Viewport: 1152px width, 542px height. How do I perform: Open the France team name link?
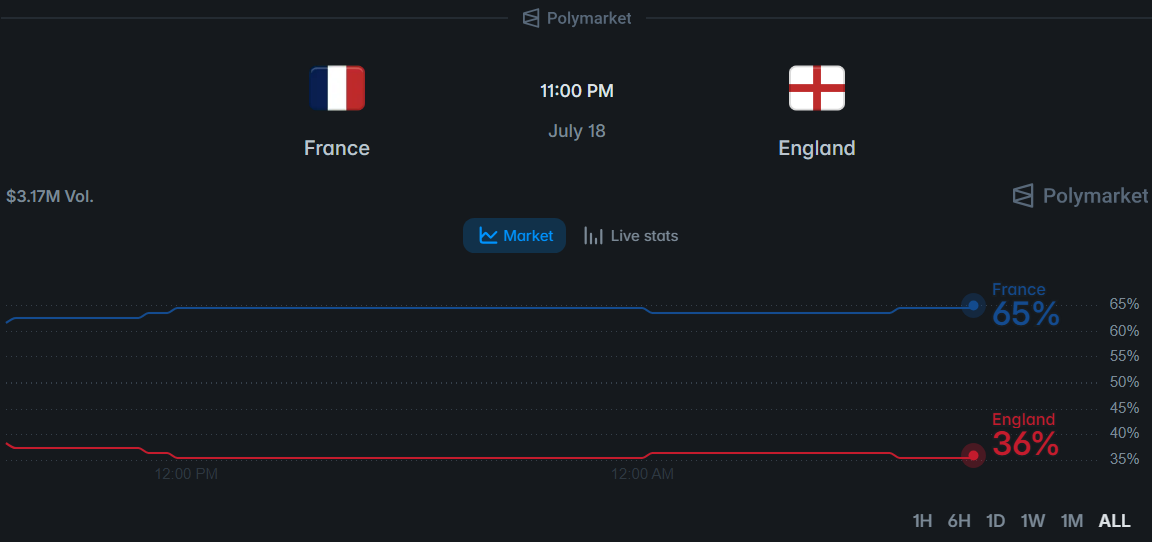coord(337,148)
